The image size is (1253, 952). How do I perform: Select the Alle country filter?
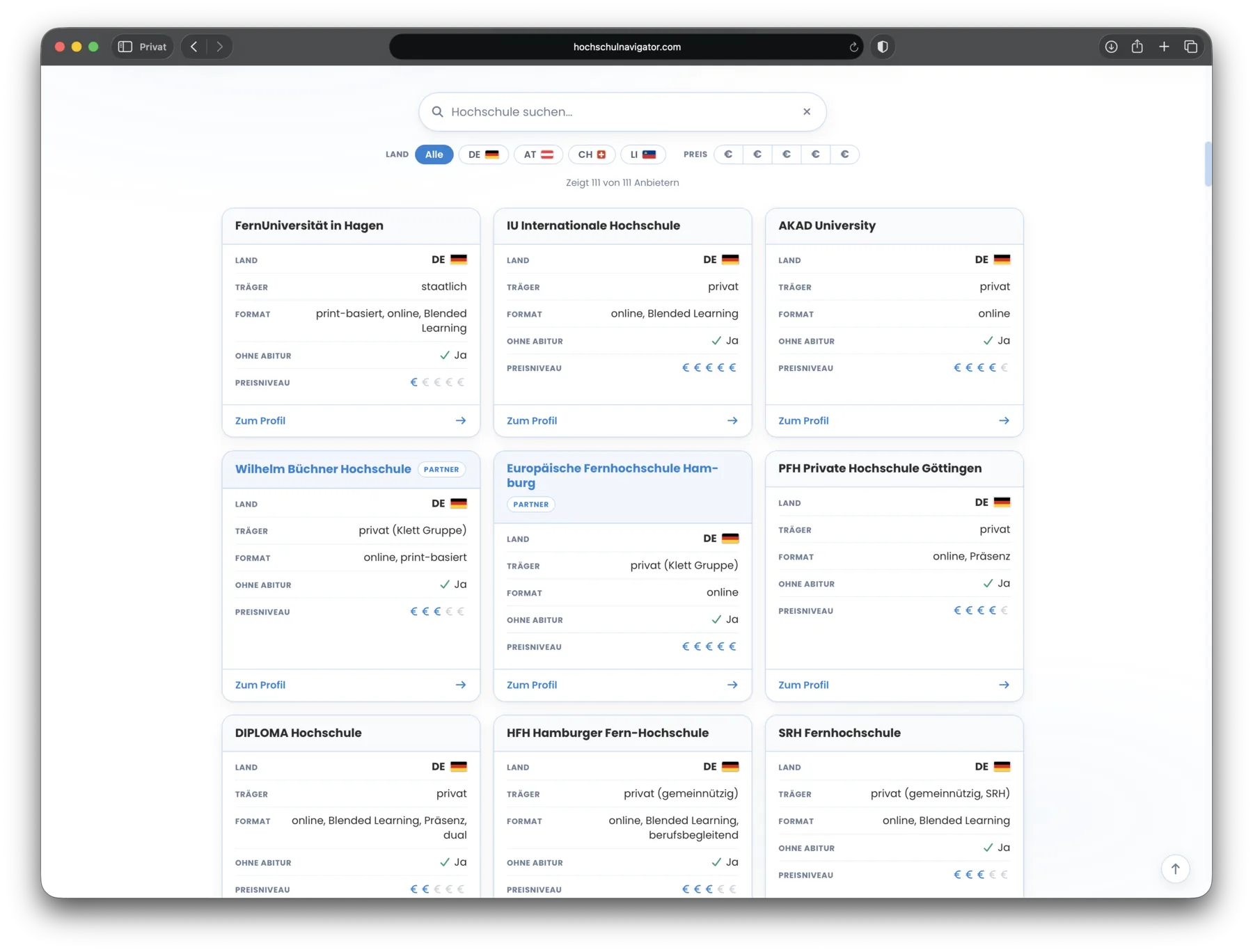click(434, 154)
